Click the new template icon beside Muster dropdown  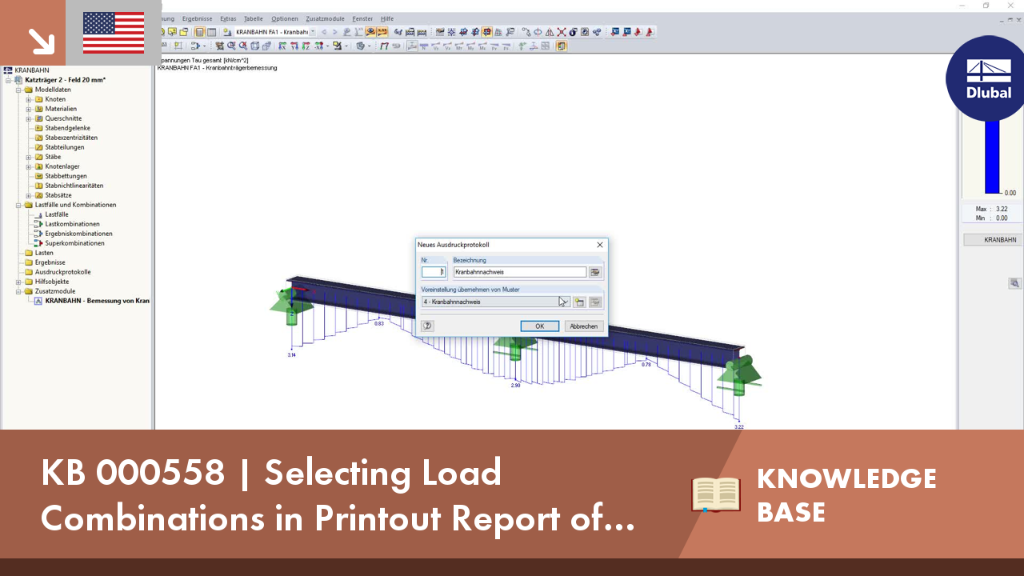579,302
